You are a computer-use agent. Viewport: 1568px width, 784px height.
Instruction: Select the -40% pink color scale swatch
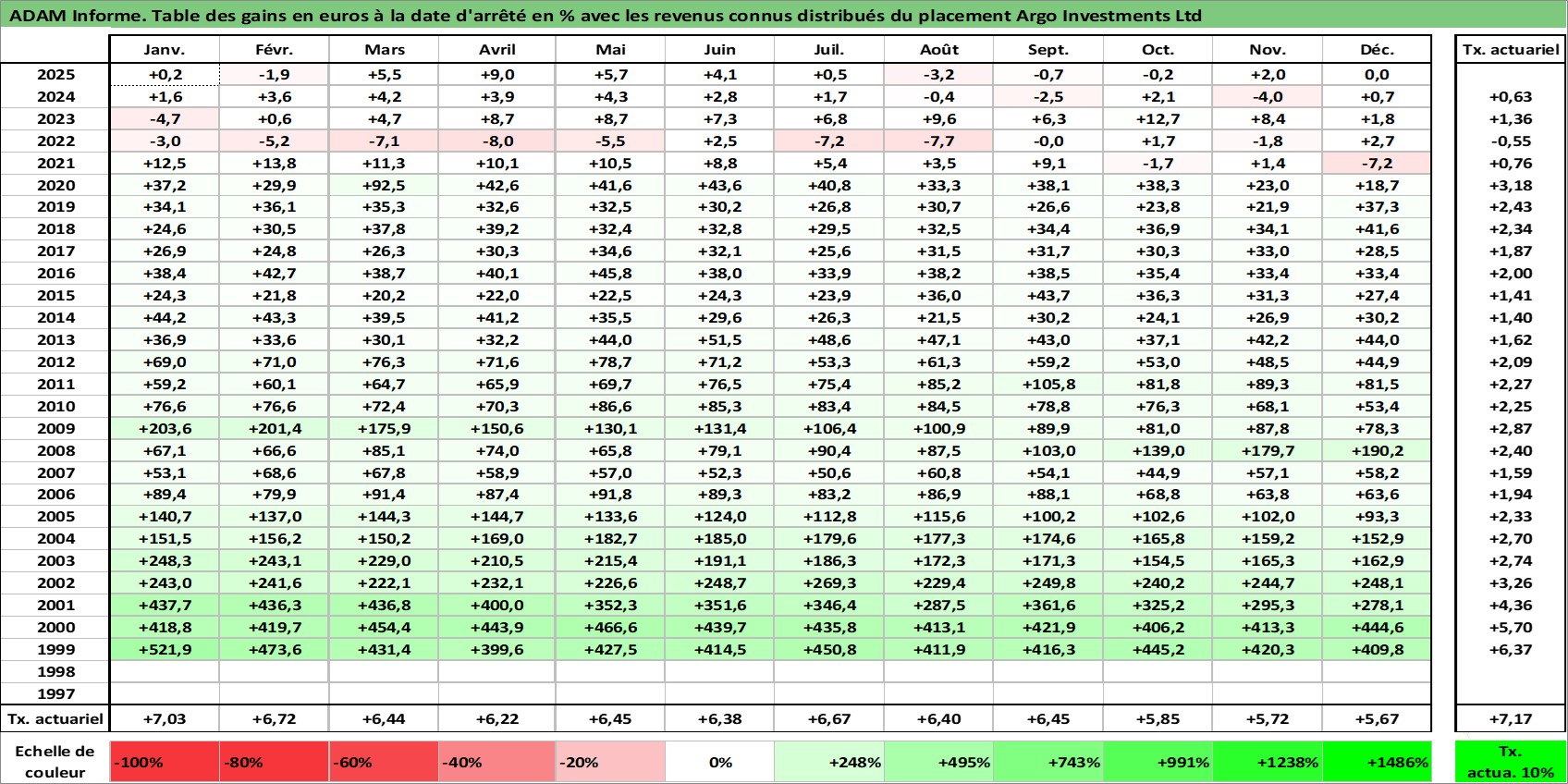[497, 762]
